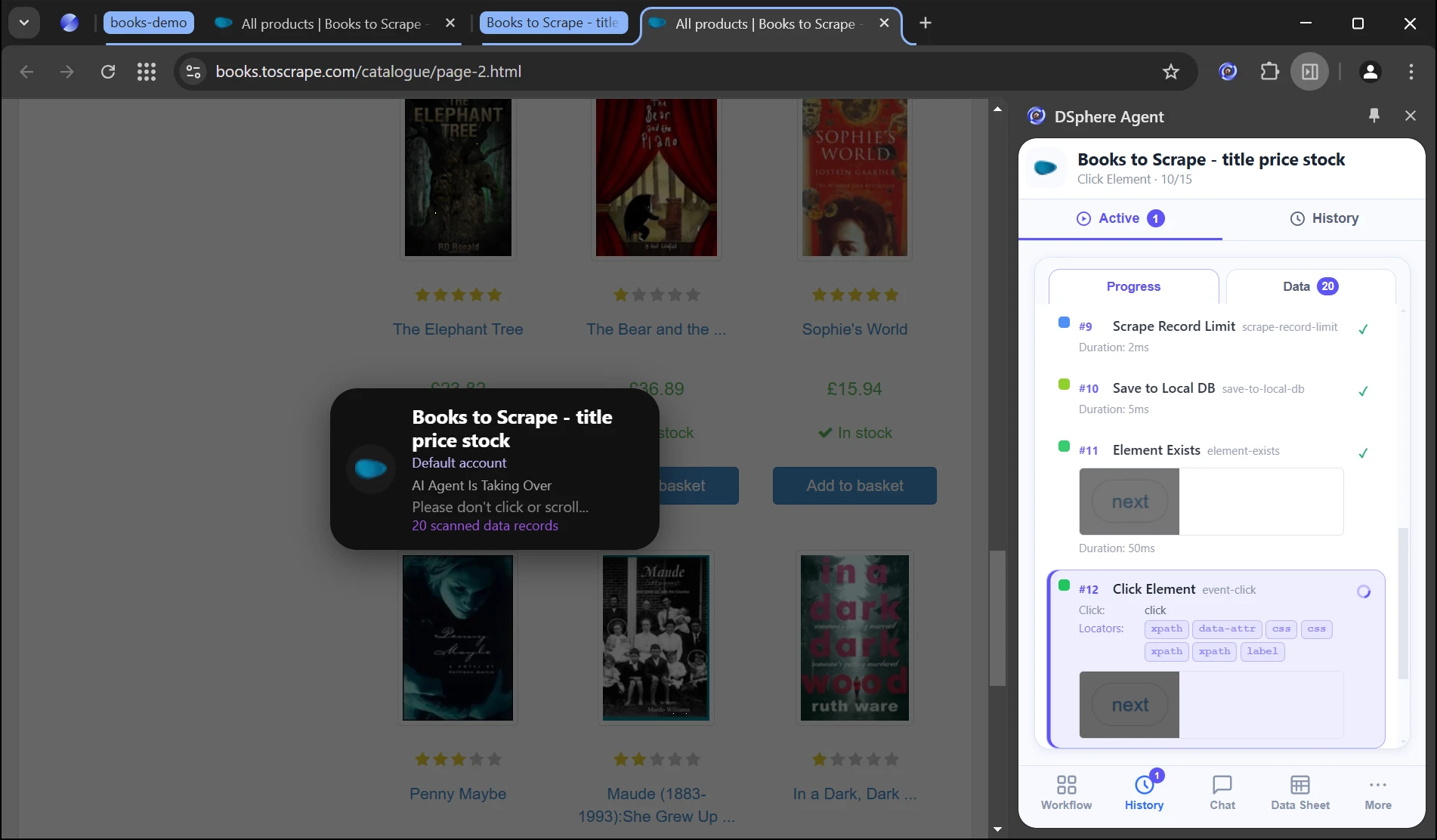Select step #10 Save to Local DB
Image resolution: width=1437 pixels, height=840 pixels.
click(x=1215, y=398)
